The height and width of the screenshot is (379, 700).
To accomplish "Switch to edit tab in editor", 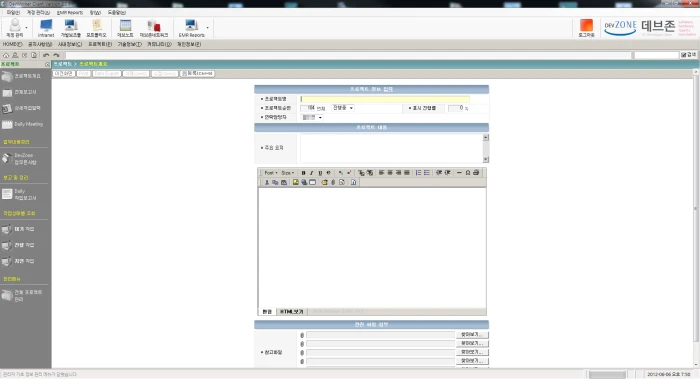I will [x=267, y=312].
